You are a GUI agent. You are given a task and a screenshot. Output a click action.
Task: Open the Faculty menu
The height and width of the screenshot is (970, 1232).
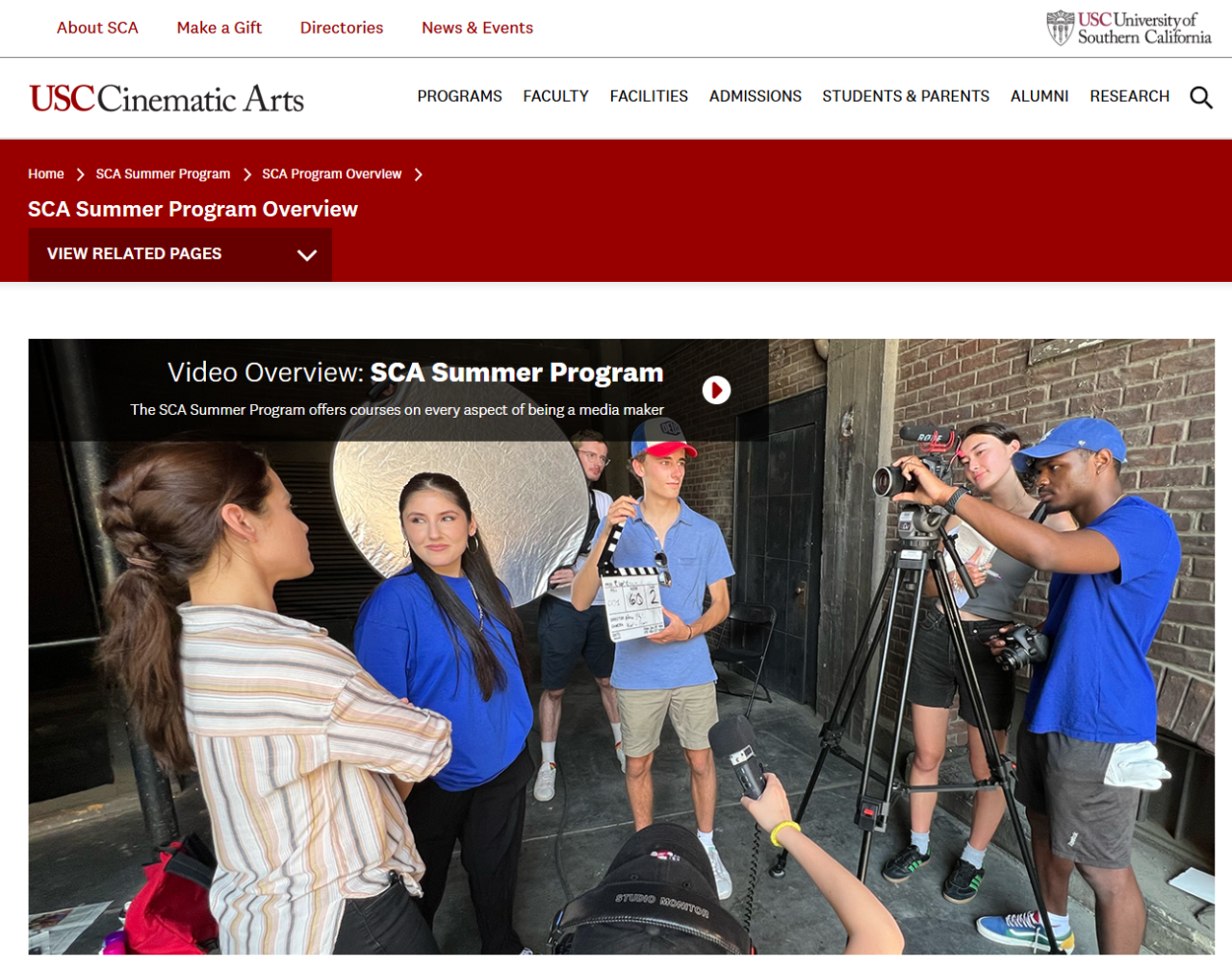pos(555,96)
